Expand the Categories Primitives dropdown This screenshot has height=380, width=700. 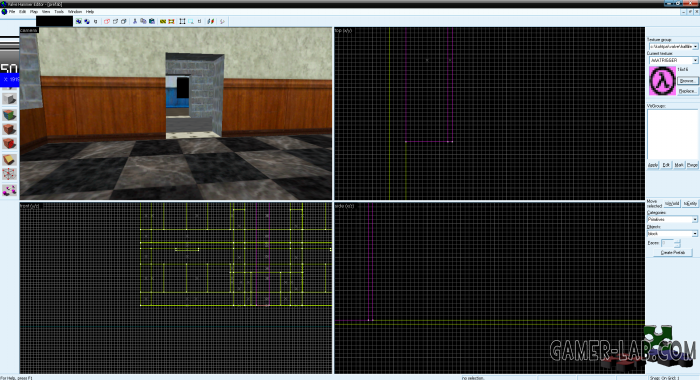672,219
